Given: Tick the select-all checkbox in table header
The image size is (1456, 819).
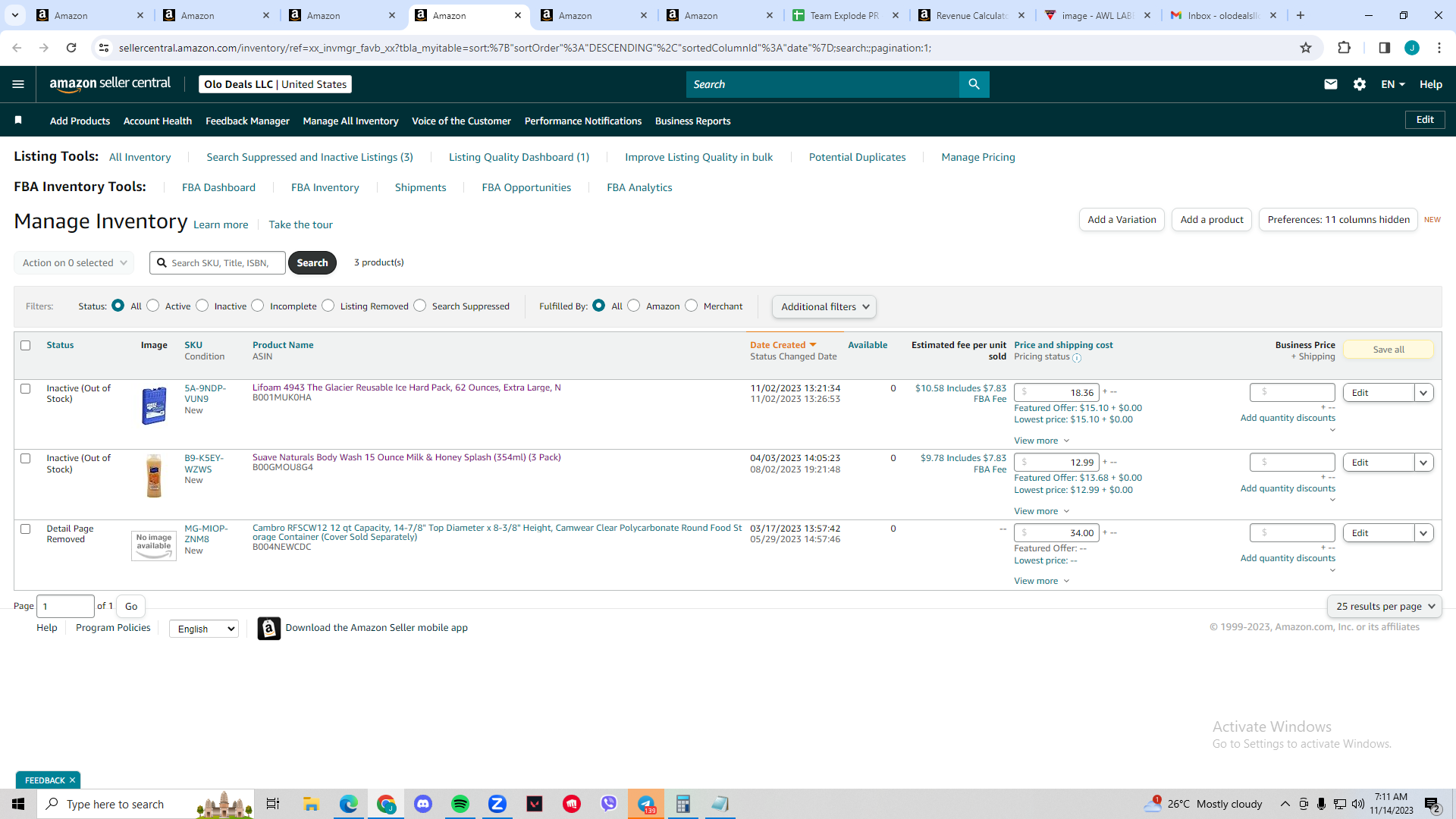Looking at the screenshot, I should 26,345.
